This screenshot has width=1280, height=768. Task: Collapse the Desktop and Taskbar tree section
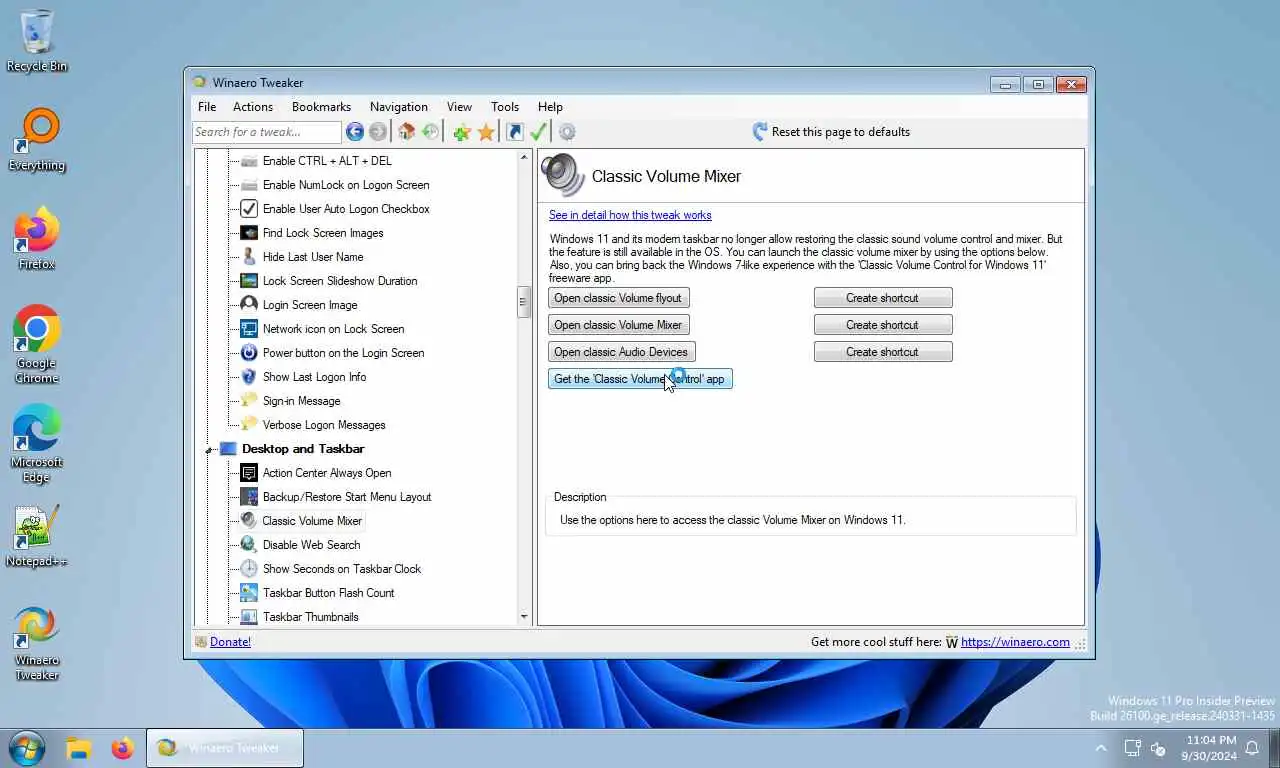click(x=210, y=450)
